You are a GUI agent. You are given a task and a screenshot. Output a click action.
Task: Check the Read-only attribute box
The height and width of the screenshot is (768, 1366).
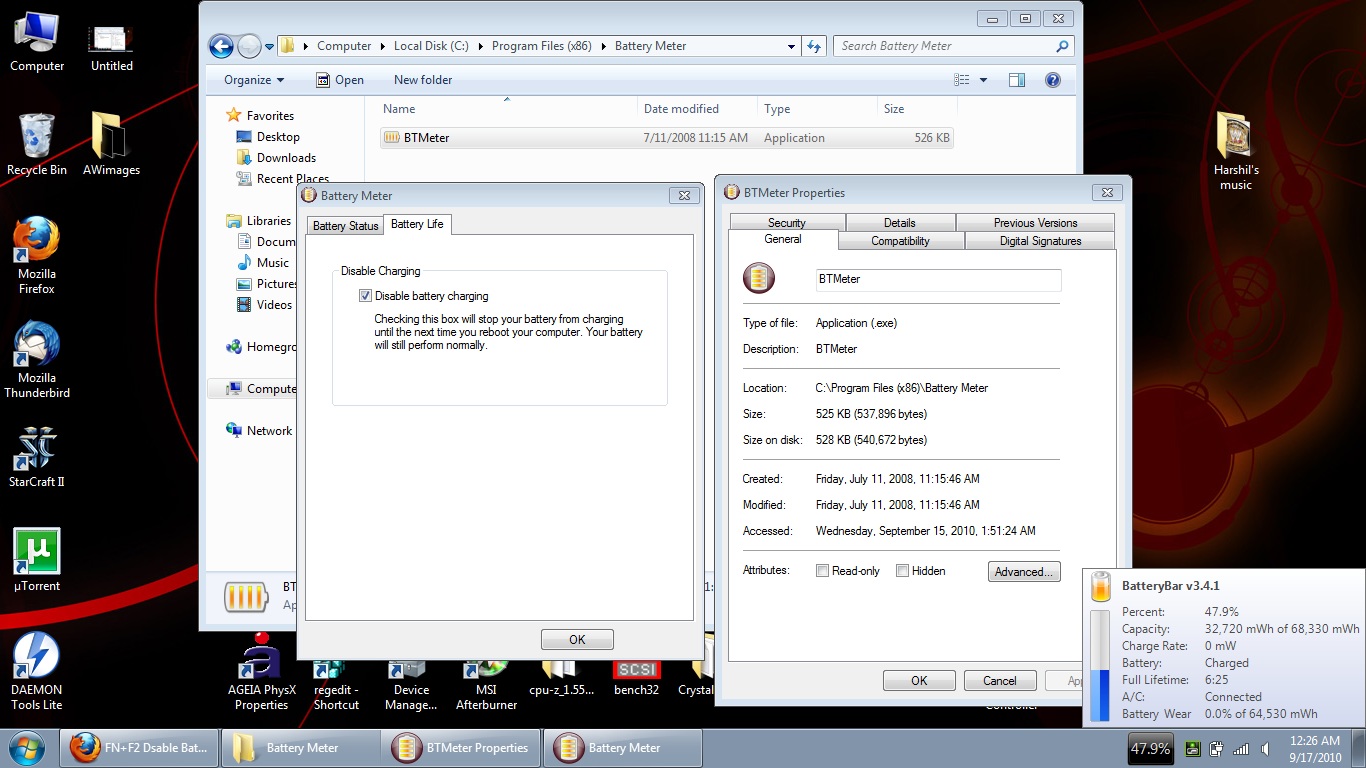(x=822, y=571)
